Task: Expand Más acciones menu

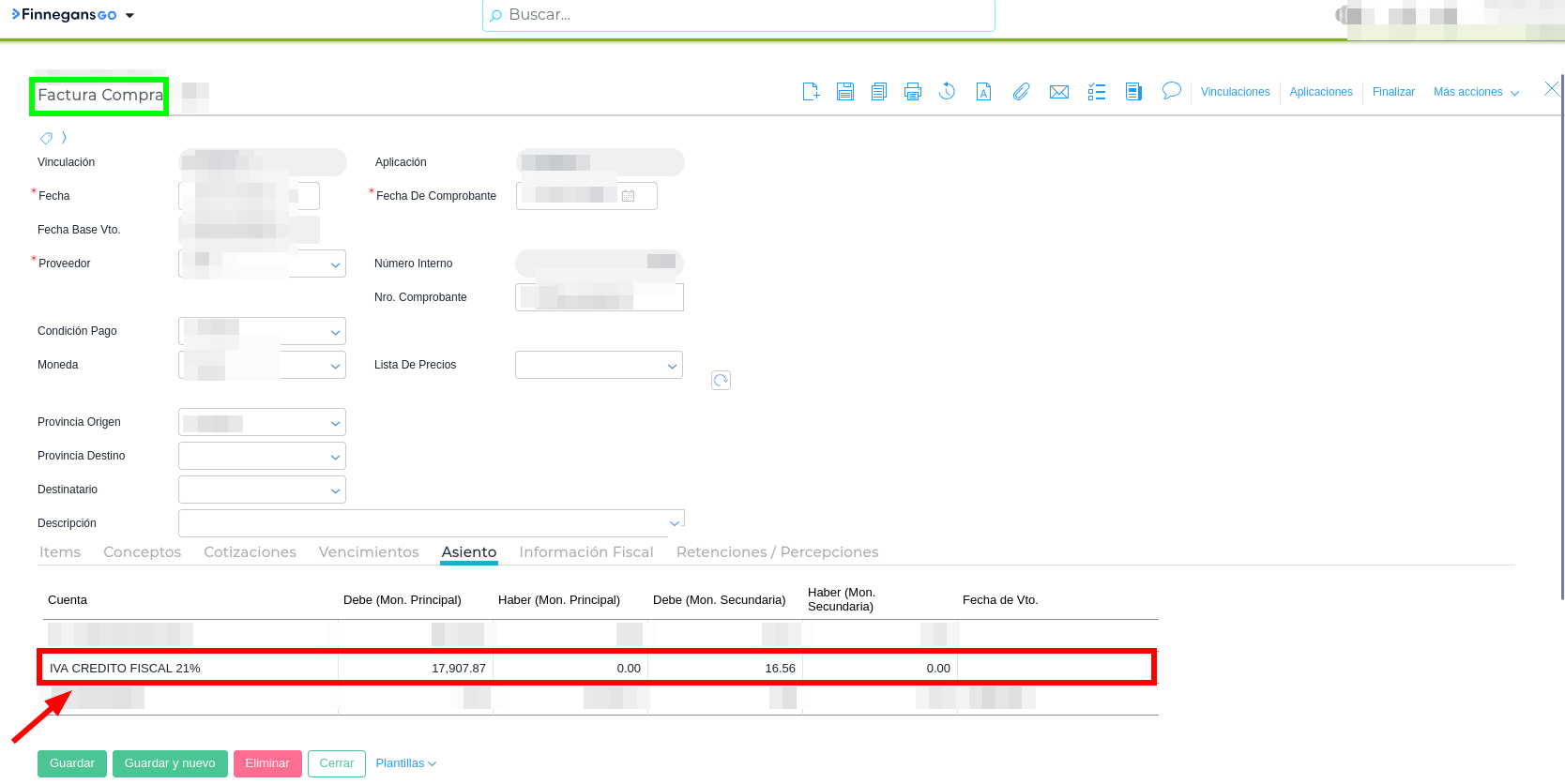Action: tap(1476, 92)
